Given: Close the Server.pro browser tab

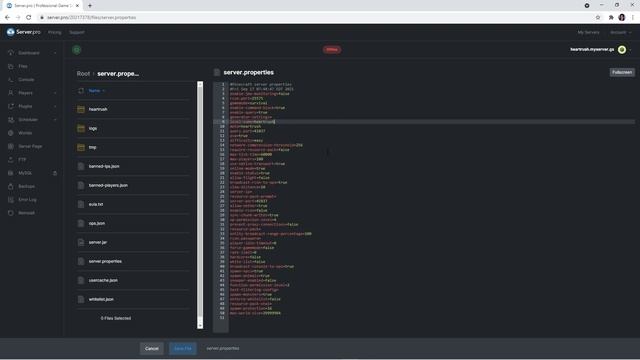Looking at the screenshot, I should tap(77, 6).
